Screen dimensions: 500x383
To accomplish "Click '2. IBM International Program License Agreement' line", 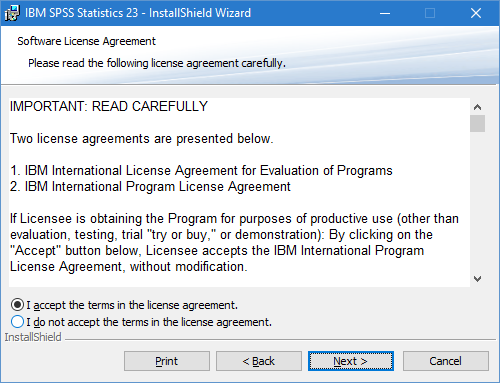I will pos(150,187).
